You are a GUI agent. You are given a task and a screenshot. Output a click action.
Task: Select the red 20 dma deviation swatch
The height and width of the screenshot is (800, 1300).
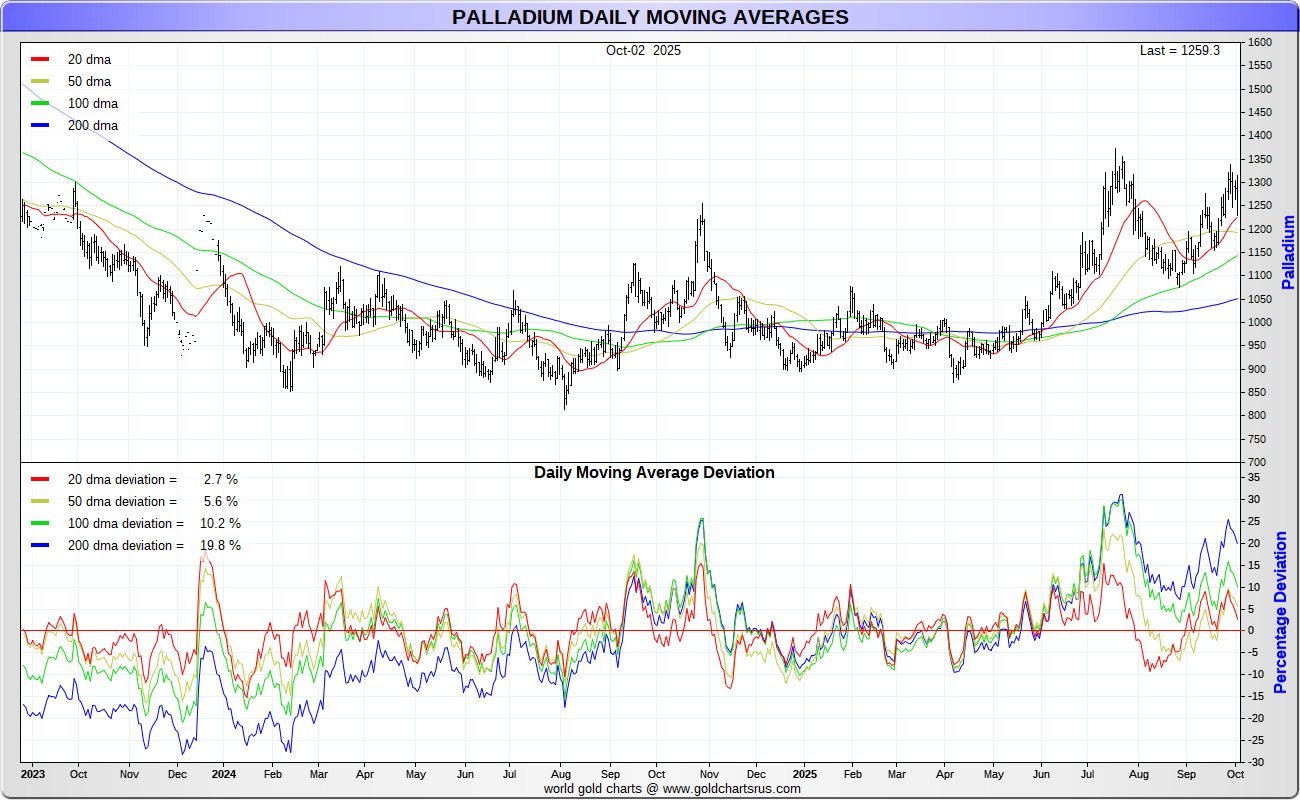pos(40,479)
